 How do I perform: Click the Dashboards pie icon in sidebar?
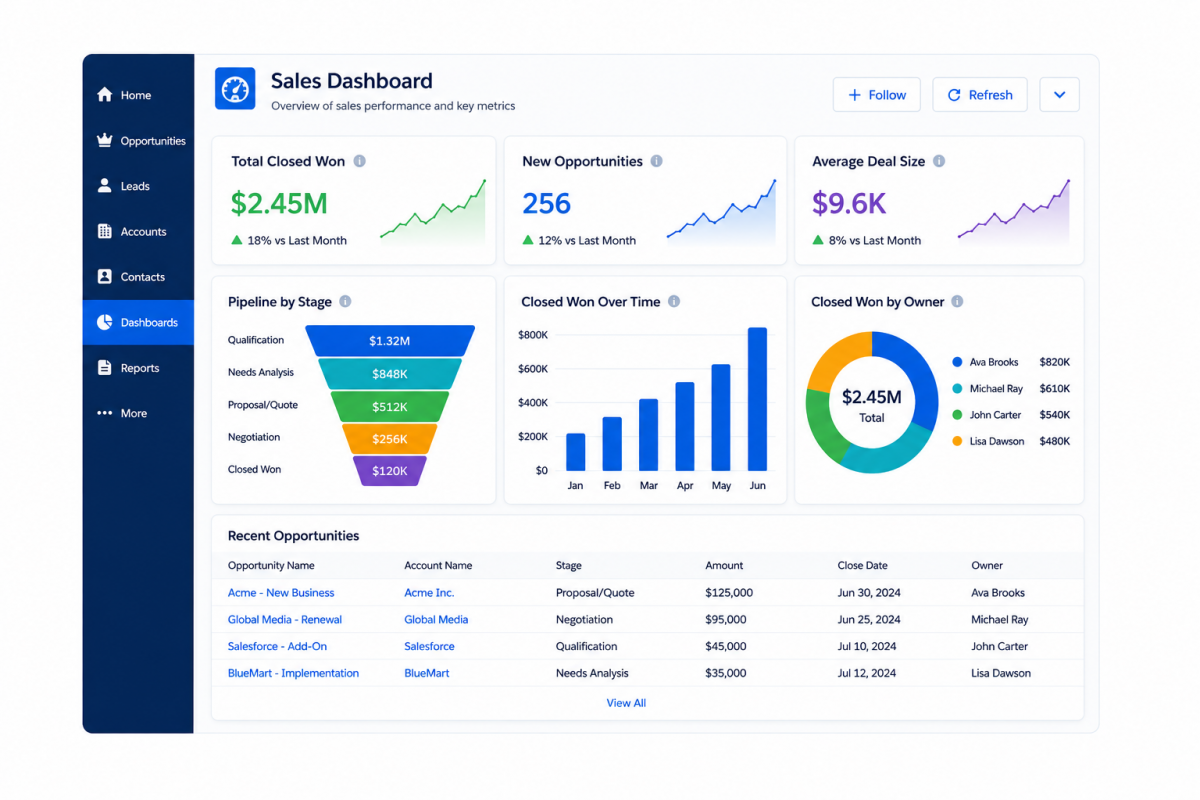pos(104,322)
